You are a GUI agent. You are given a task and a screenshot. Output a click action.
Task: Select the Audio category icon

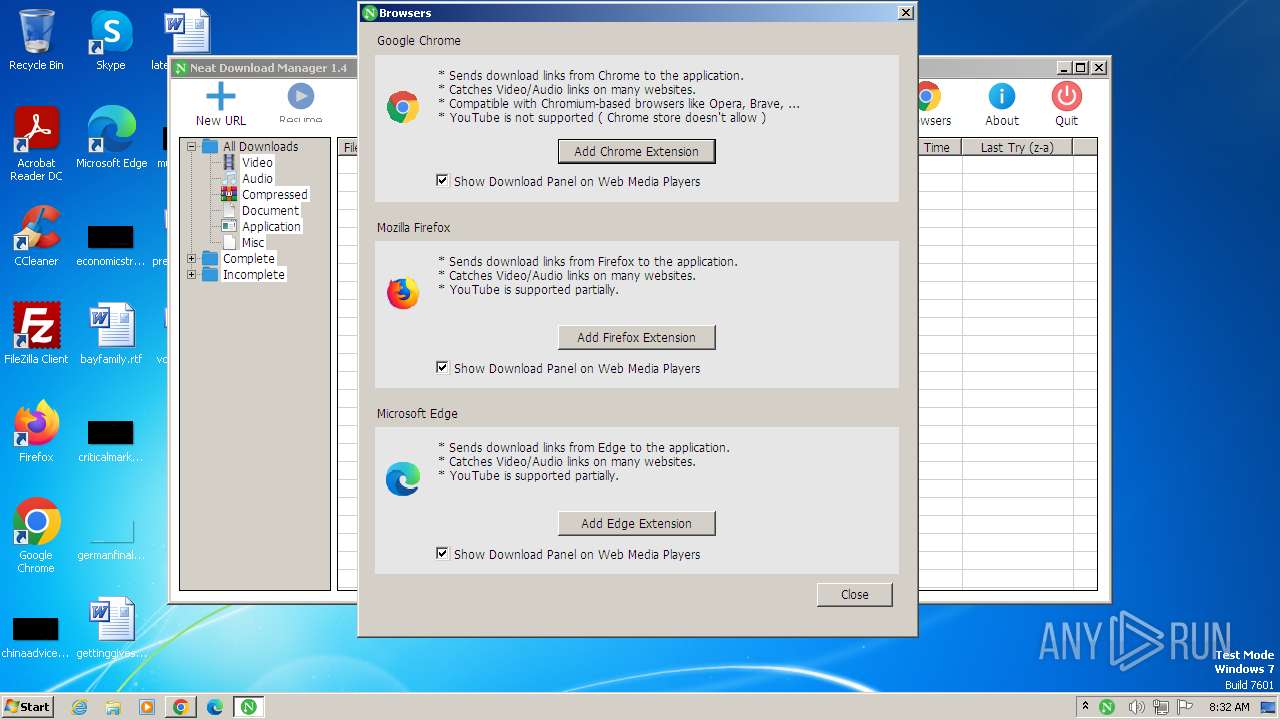click(229, 178)
